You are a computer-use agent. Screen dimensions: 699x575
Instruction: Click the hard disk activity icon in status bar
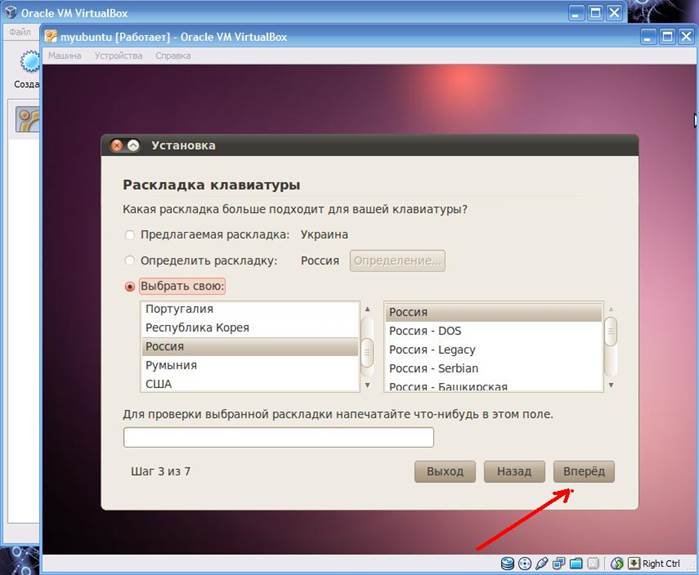[507, 563]
